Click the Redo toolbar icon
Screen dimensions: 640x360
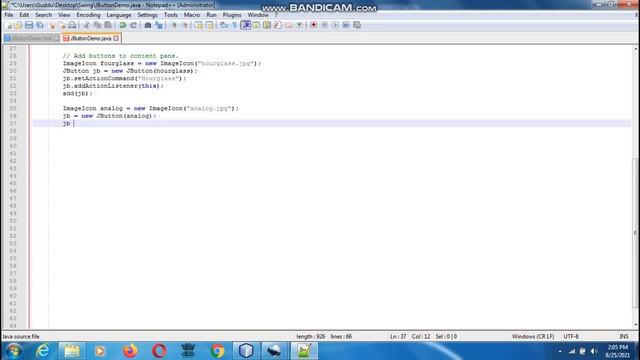133,25
